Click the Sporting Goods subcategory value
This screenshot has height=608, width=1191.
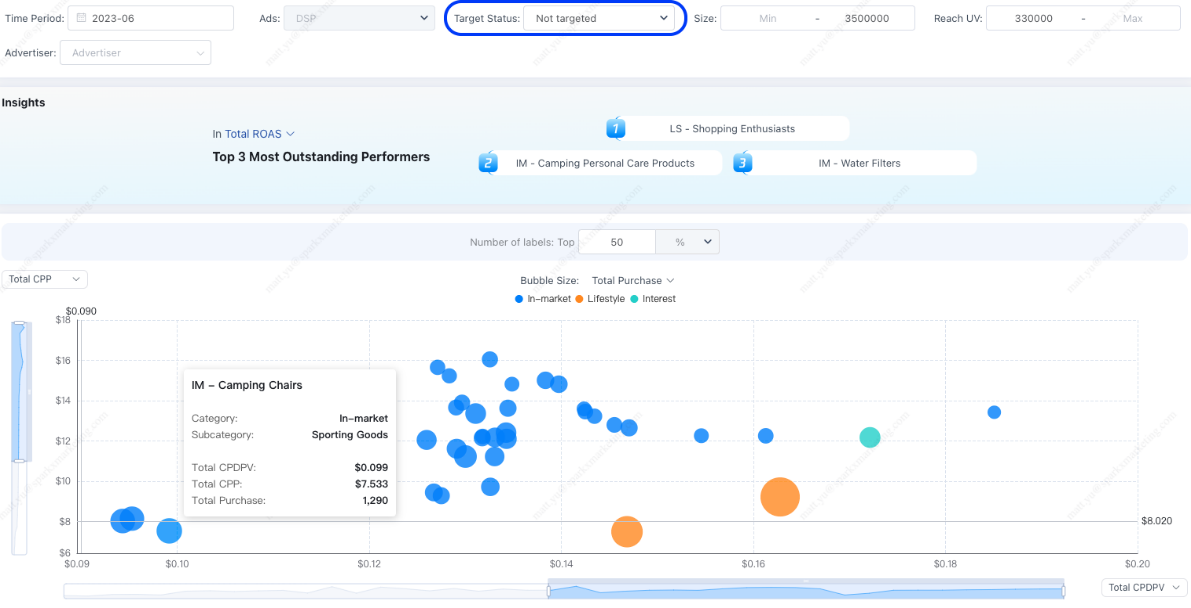point(350,435)
